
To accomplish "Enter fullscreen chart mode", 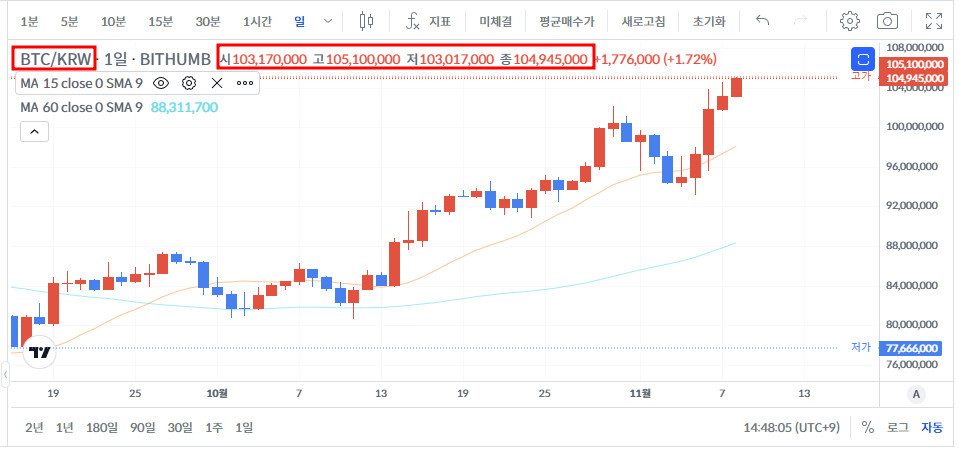I will coord(933,21).
